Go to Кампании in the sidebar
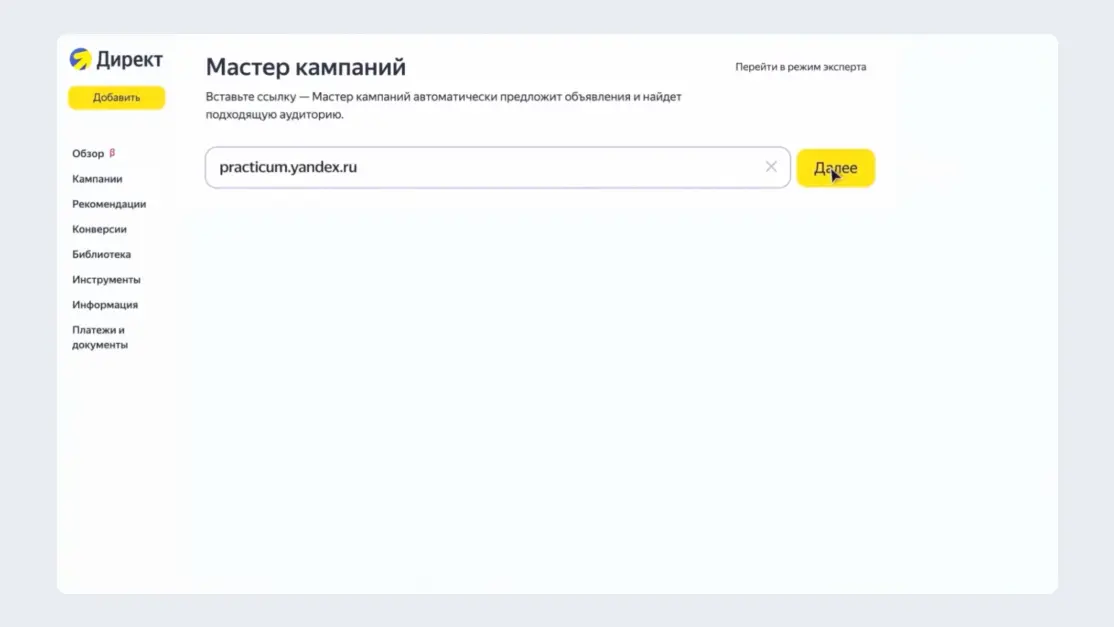 point(97,179)
